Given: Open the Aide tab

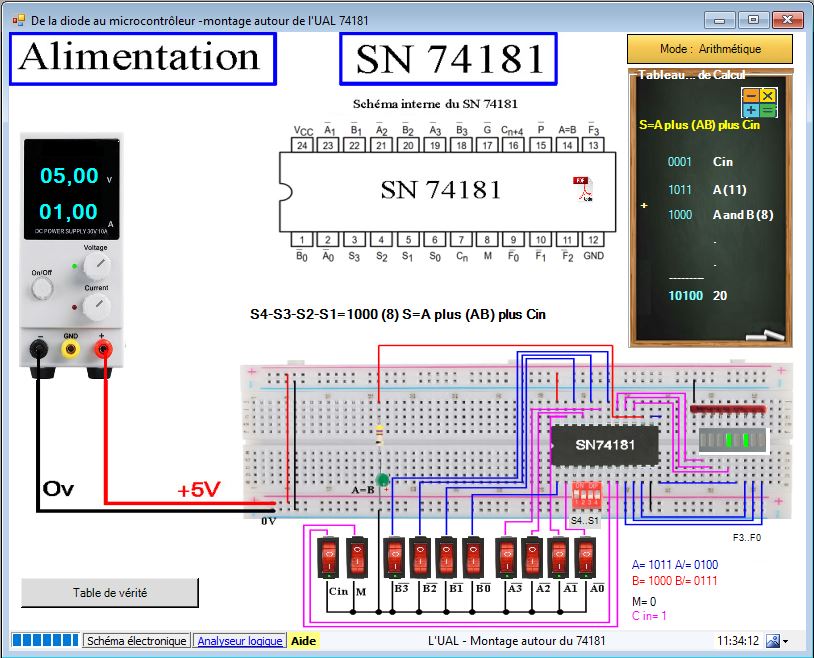Looking at the screenshot, I should (x=303, y=641).
